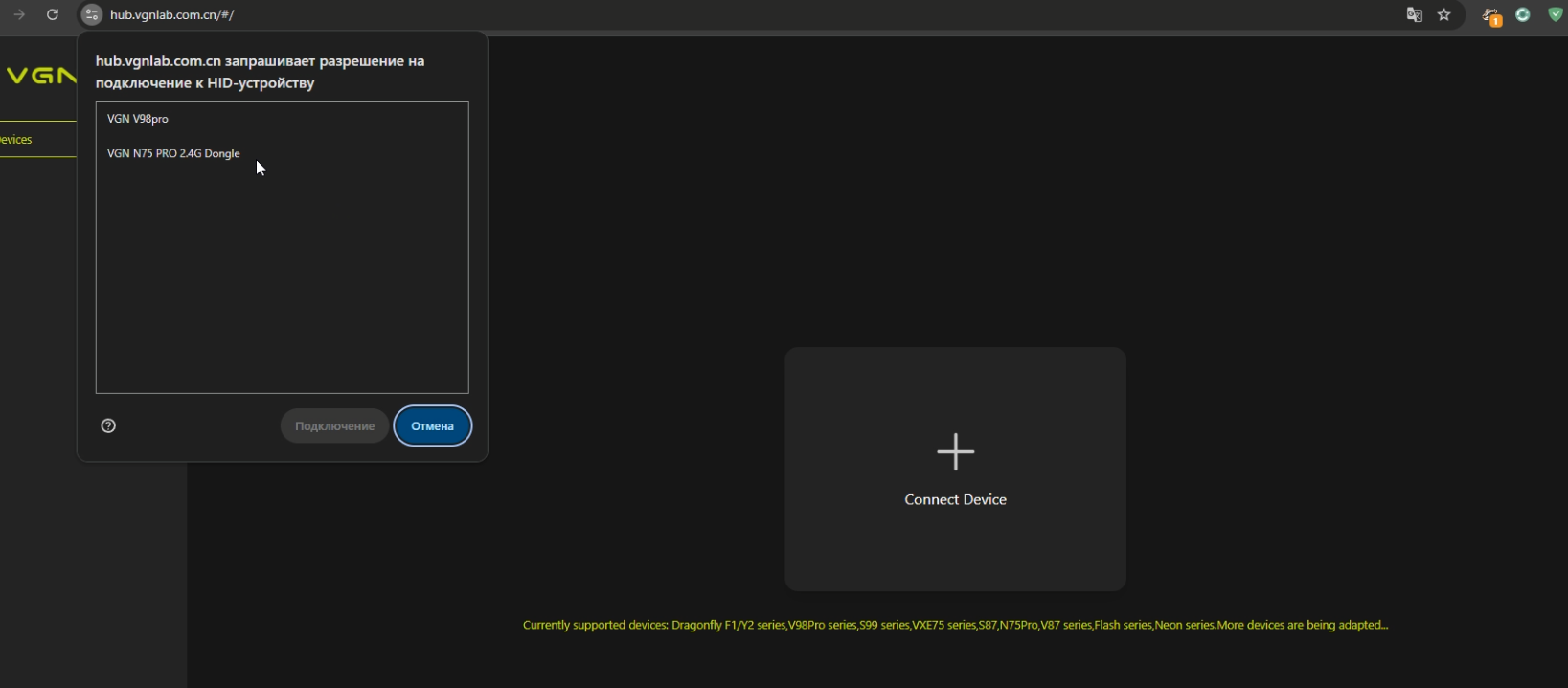1568x688 pixels.
Task: Open site information icon in address bar
Action: [x=91, y=14]
